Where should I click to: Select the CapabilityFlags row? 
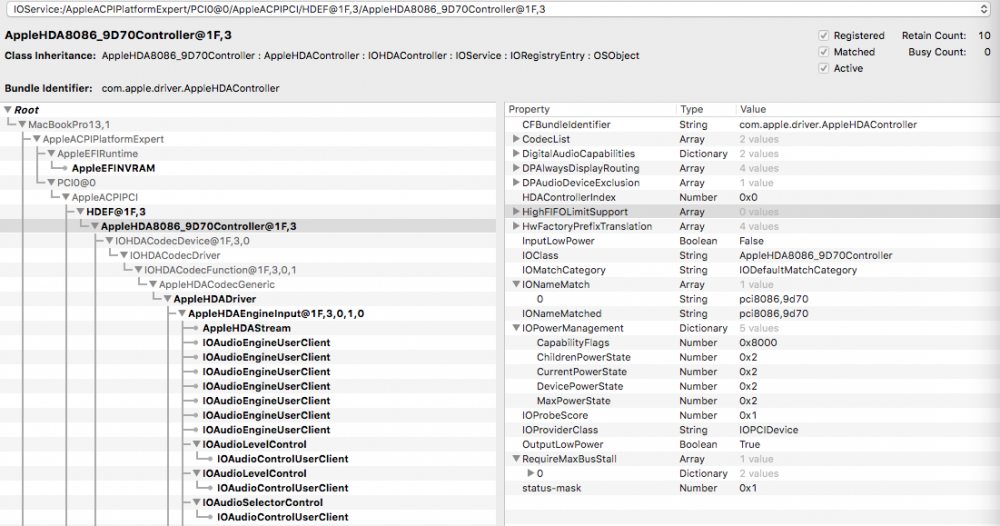tap(753, 343)
